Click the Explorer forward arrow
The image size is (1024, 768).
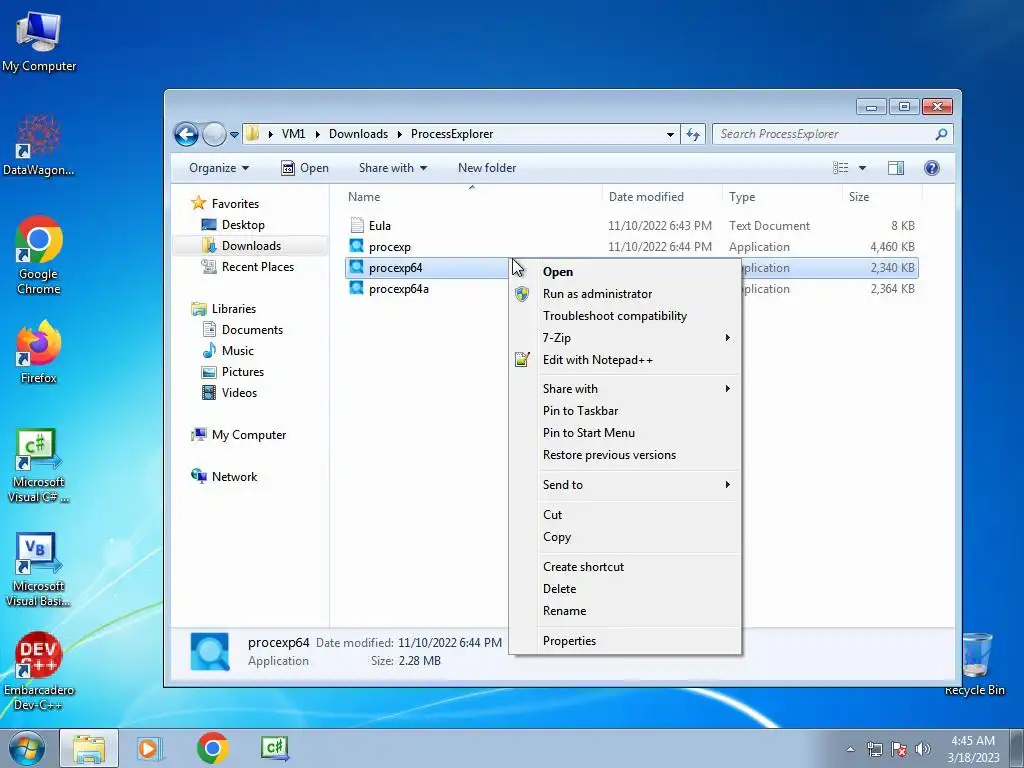tap(214, 135)
